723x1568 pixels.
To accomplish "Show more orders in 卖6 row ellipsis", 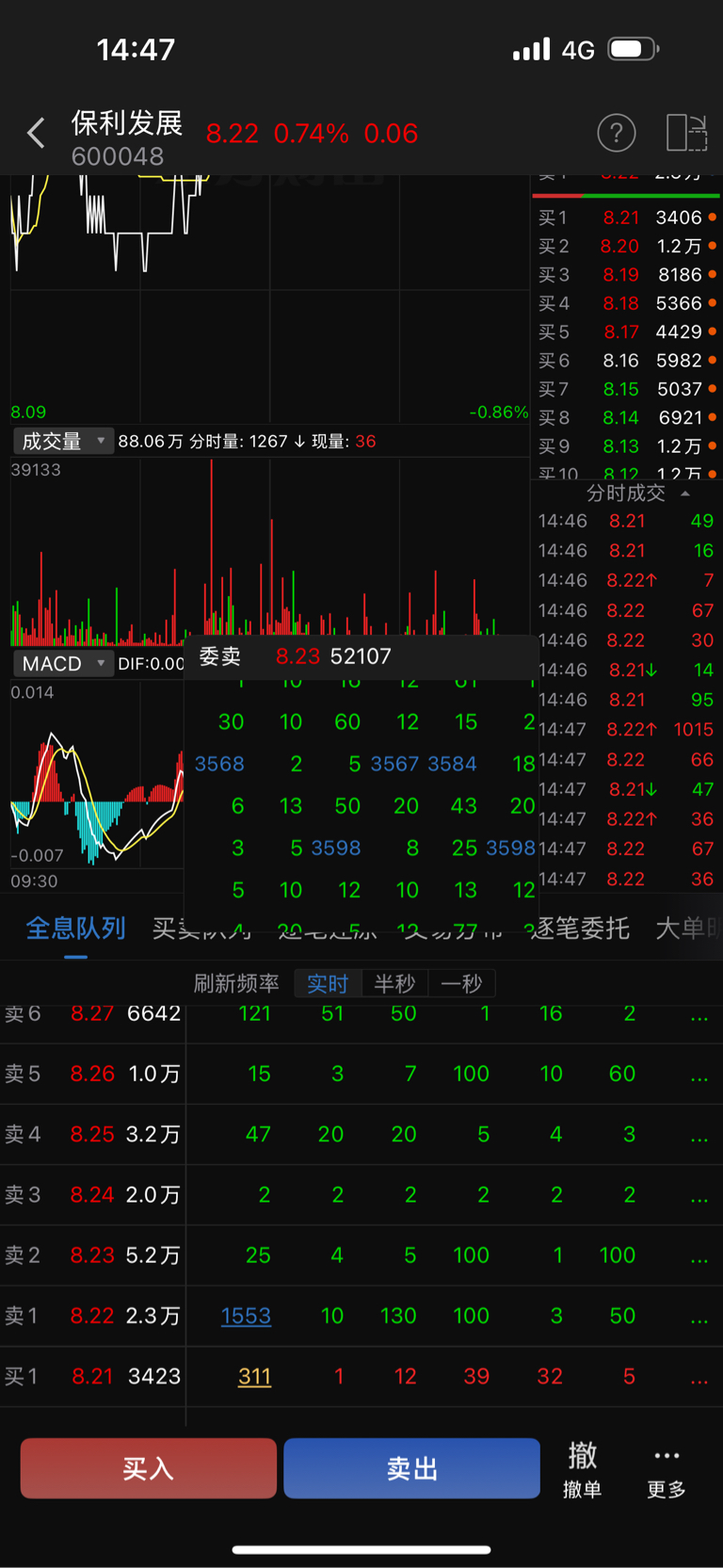I will tap(699, 1017).
